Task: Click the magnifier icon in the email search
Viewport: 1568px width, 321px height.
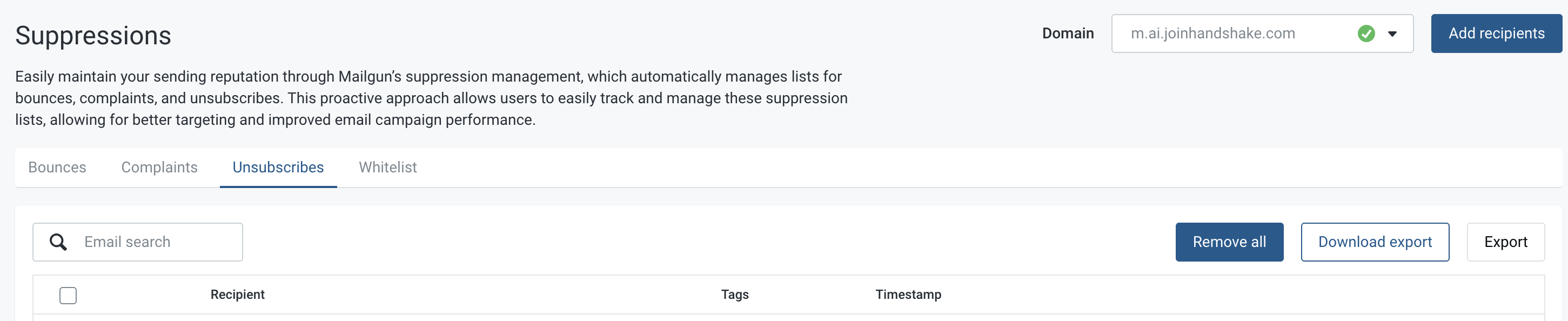Action: coord(58,242)
